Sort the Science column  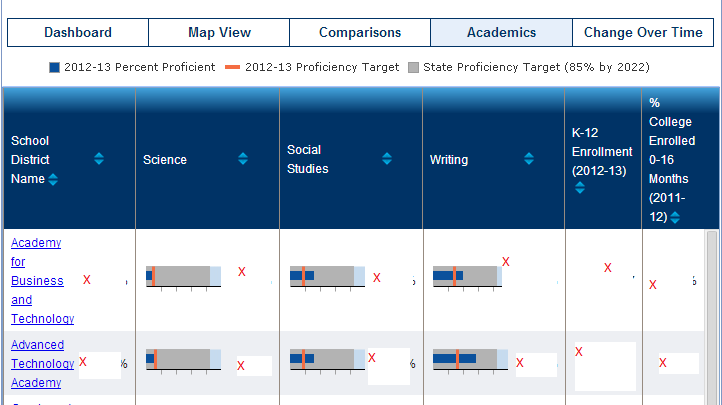[x=243, y=159]
